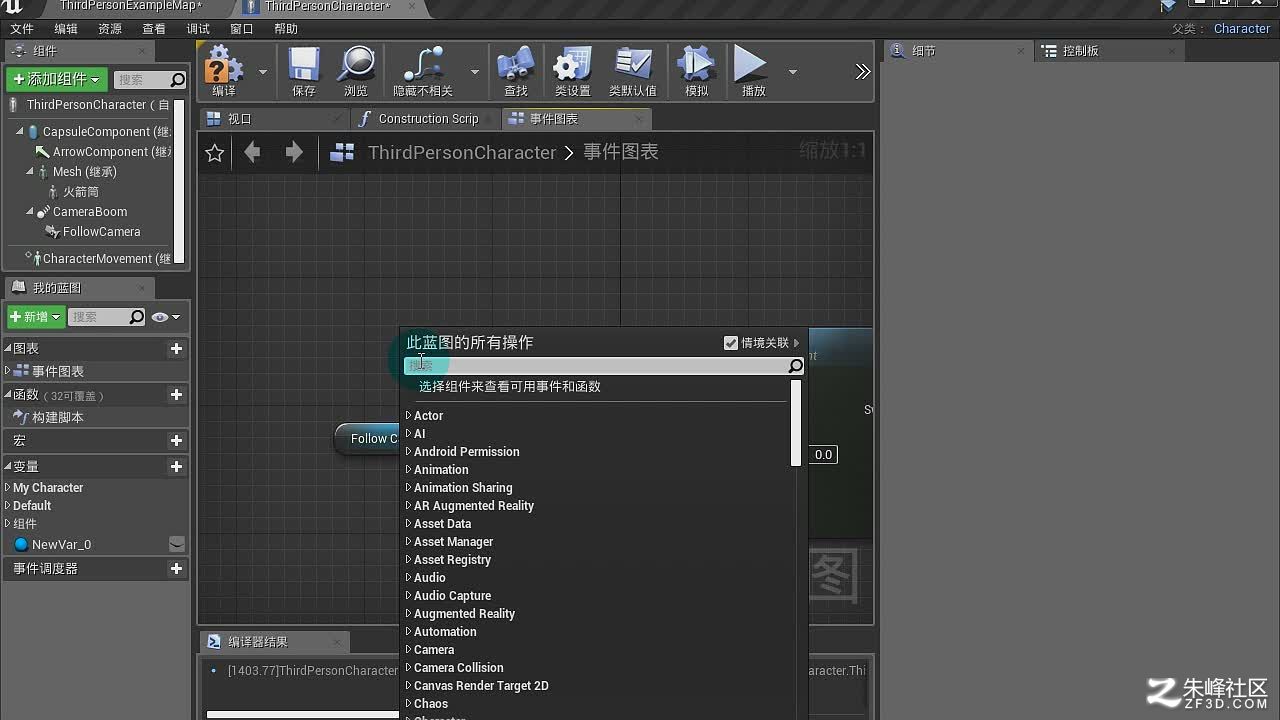Open the Edit (编辑) menu

tap(66, 29)
